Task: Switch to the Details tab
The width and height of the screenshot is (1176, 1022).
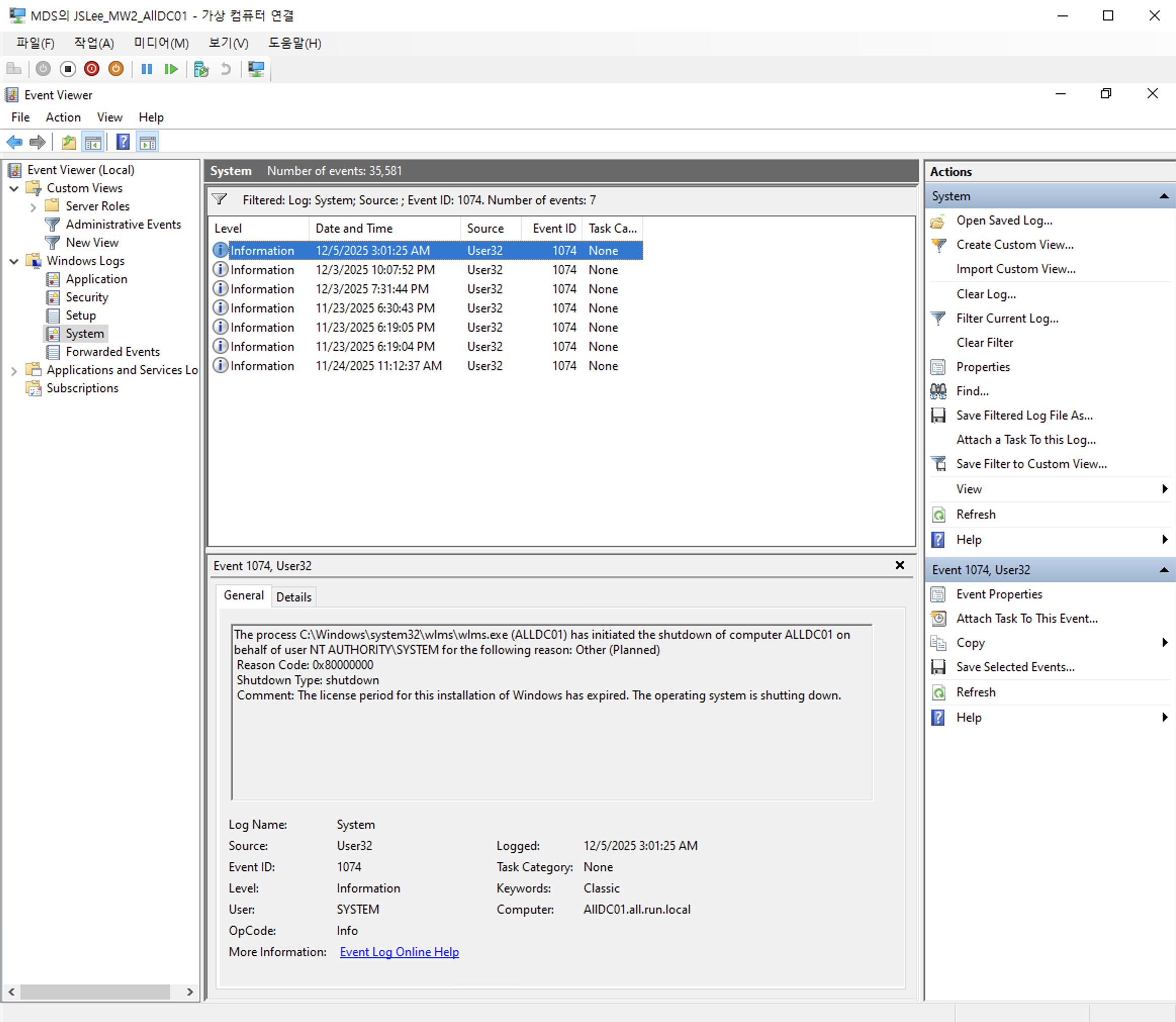Action: [293, 597]
